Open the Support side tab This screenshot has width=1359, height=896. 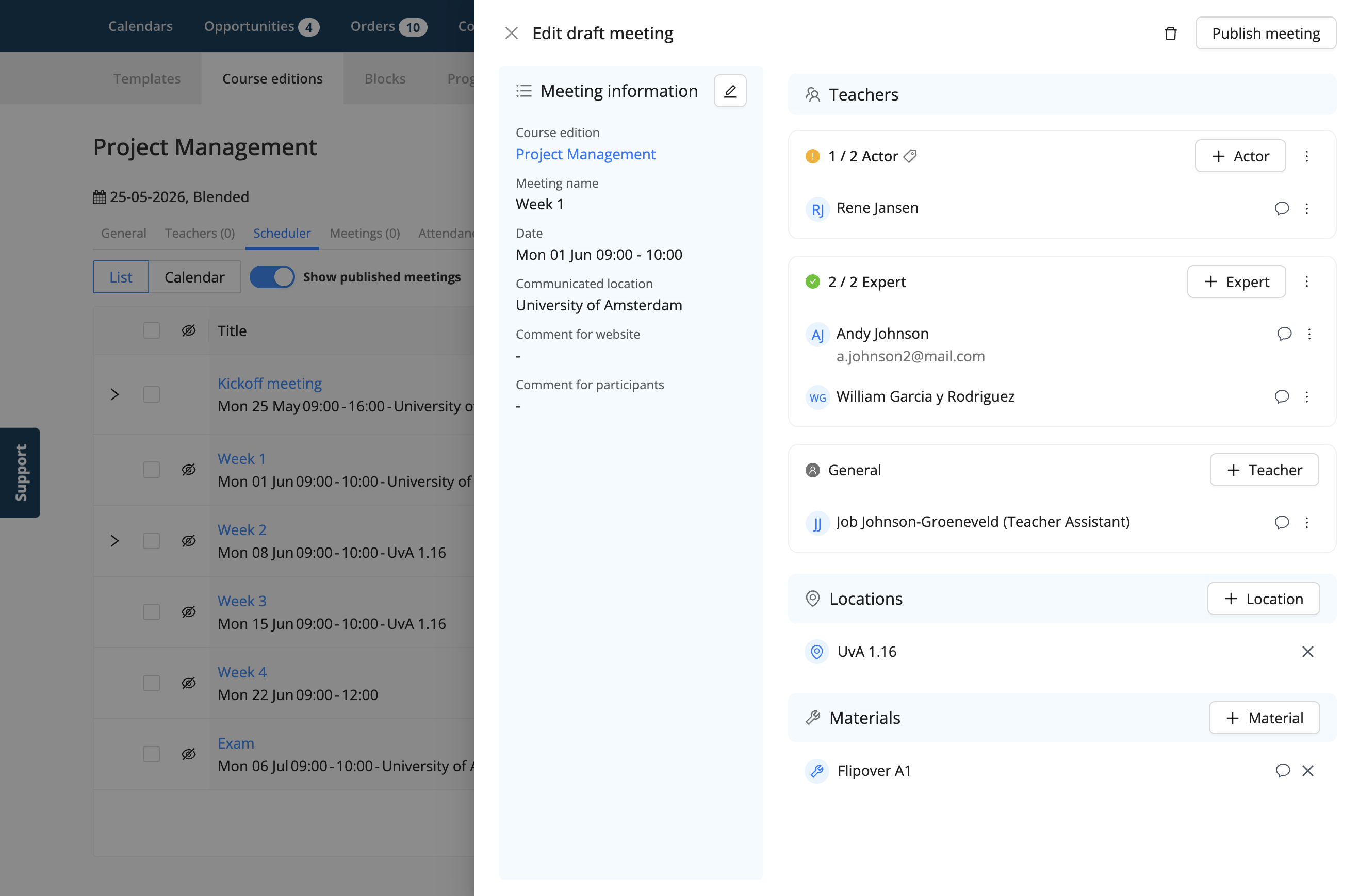coord(20,473)
